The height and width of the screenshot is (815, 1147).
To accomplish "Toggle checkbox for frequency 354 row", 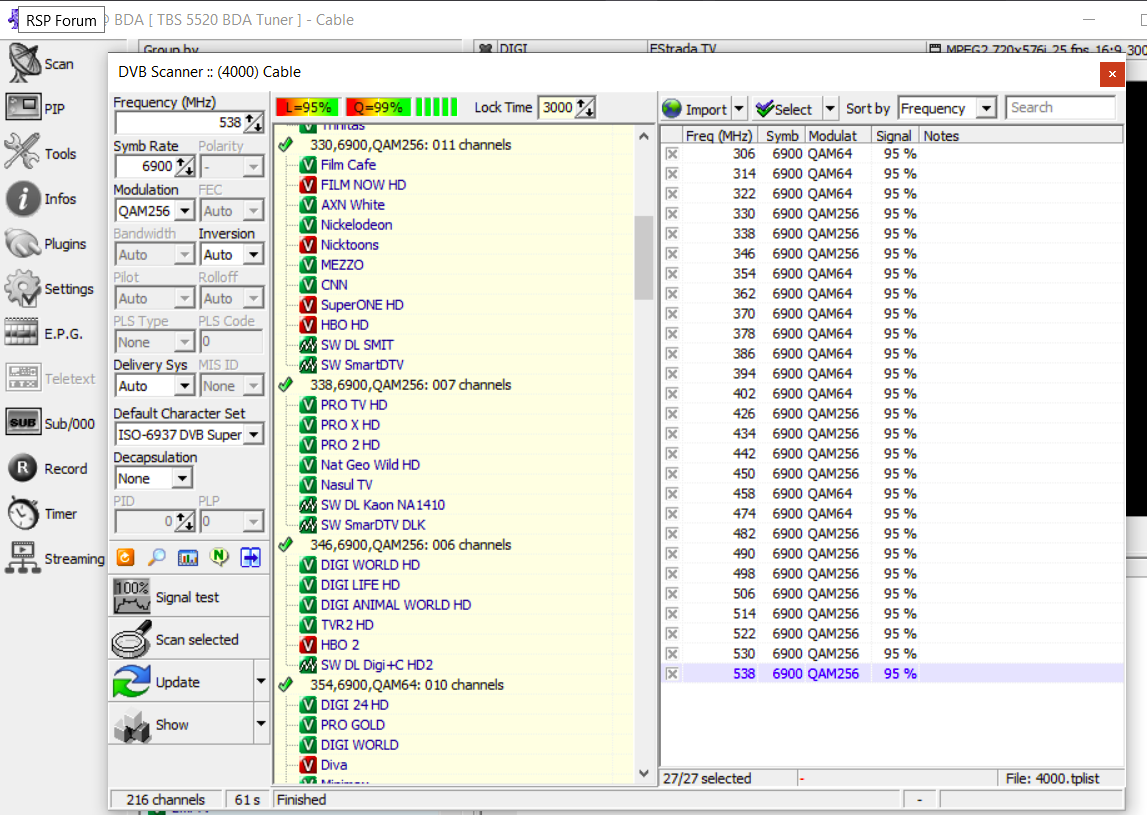I will [x=672, y=274].
